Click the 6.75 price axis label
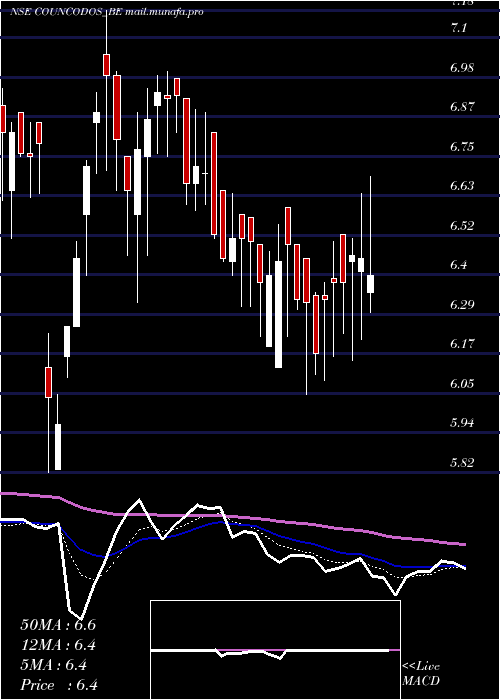 pos(463,147)
